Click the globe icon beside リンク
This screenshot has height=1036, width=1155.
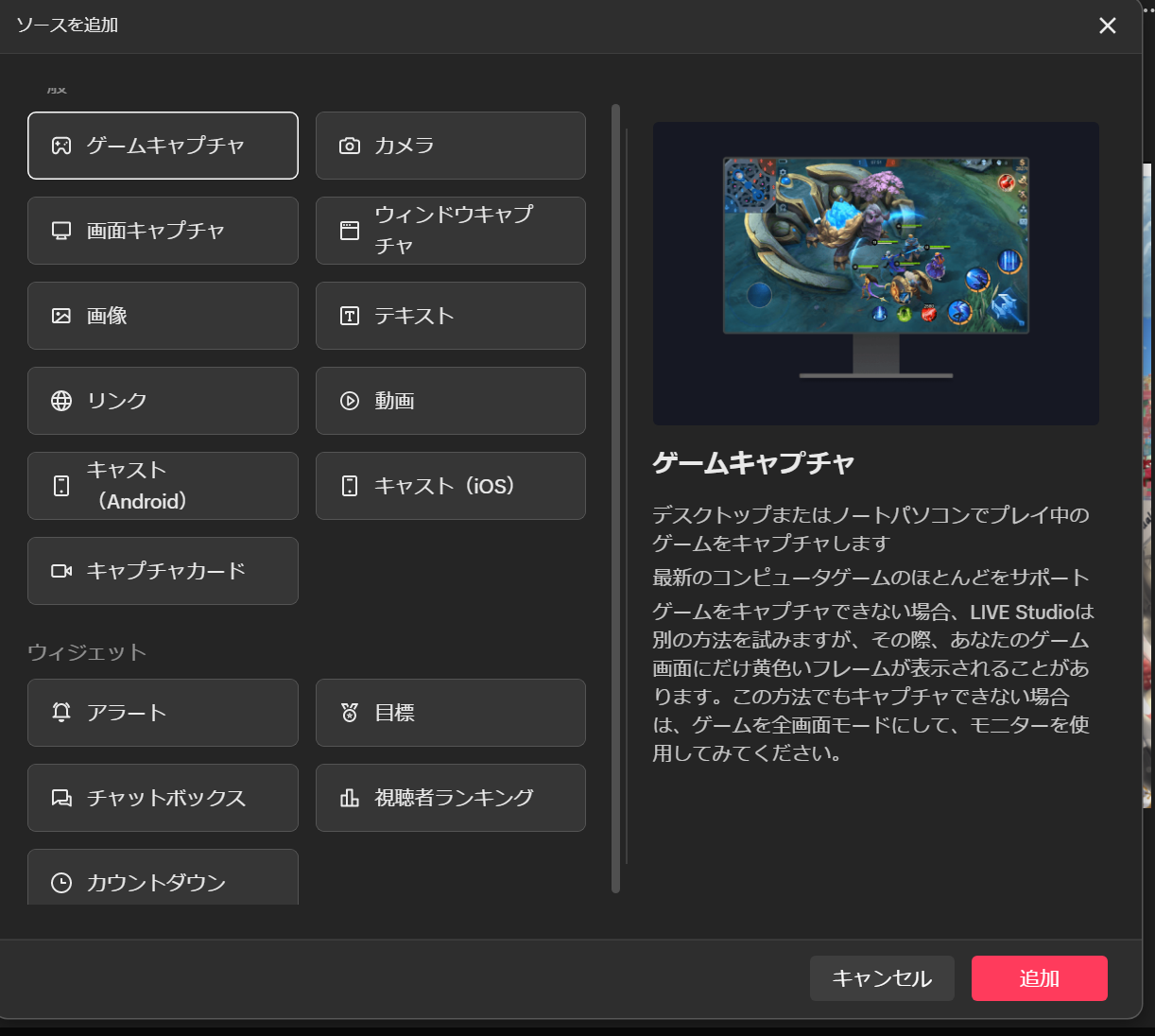click(61, 401)
